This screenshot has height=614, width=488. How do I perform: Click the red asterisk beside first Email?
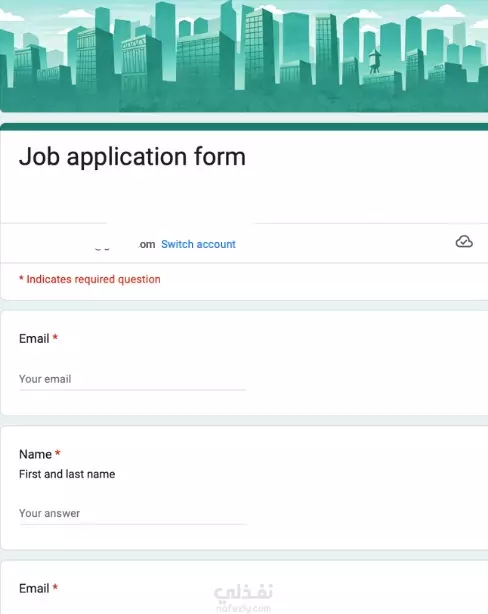[x=55, y=337]
